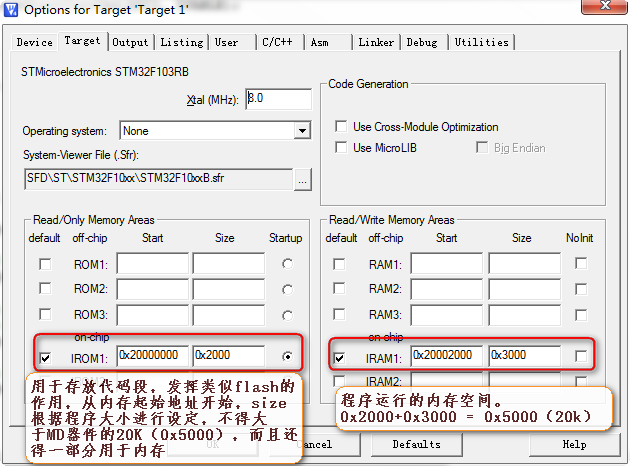Toggle the Big Endian checkbox

(x=482, y=147)
